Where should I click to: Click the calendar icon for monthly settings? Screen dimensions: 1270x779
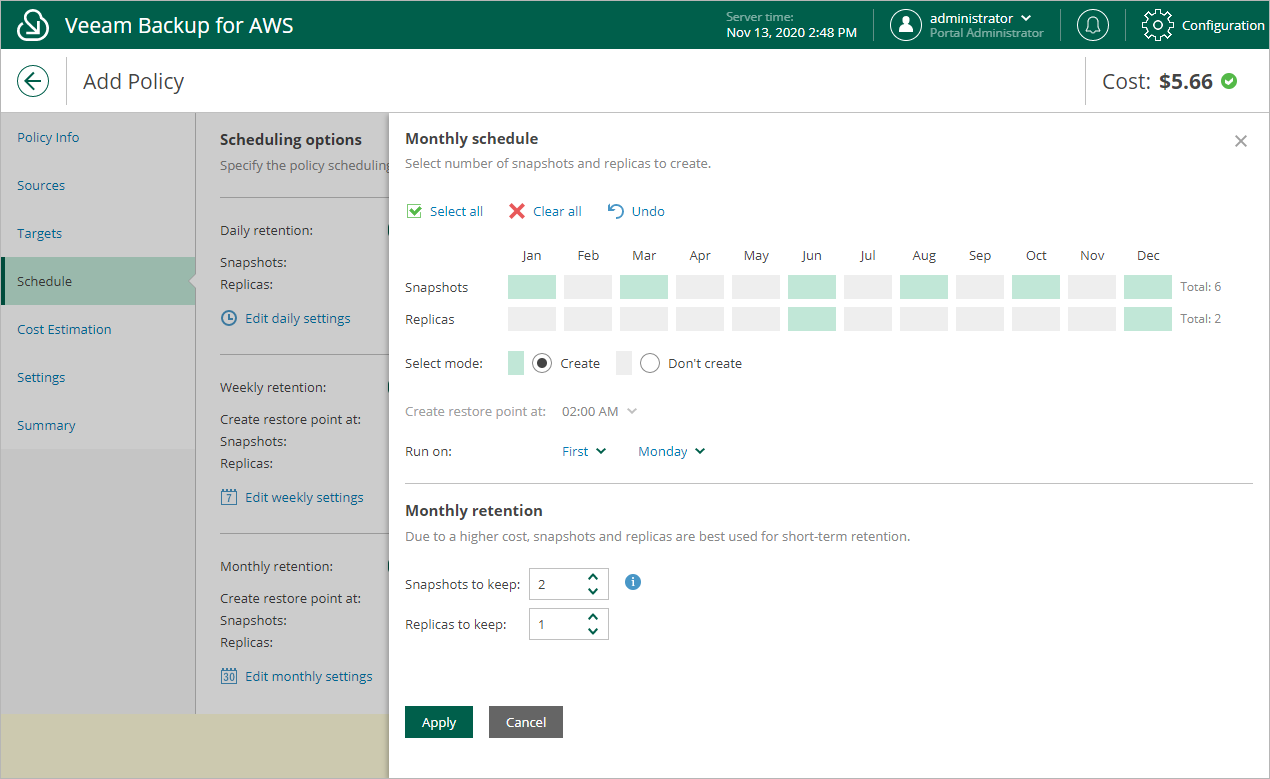click(x=229, y=676)
